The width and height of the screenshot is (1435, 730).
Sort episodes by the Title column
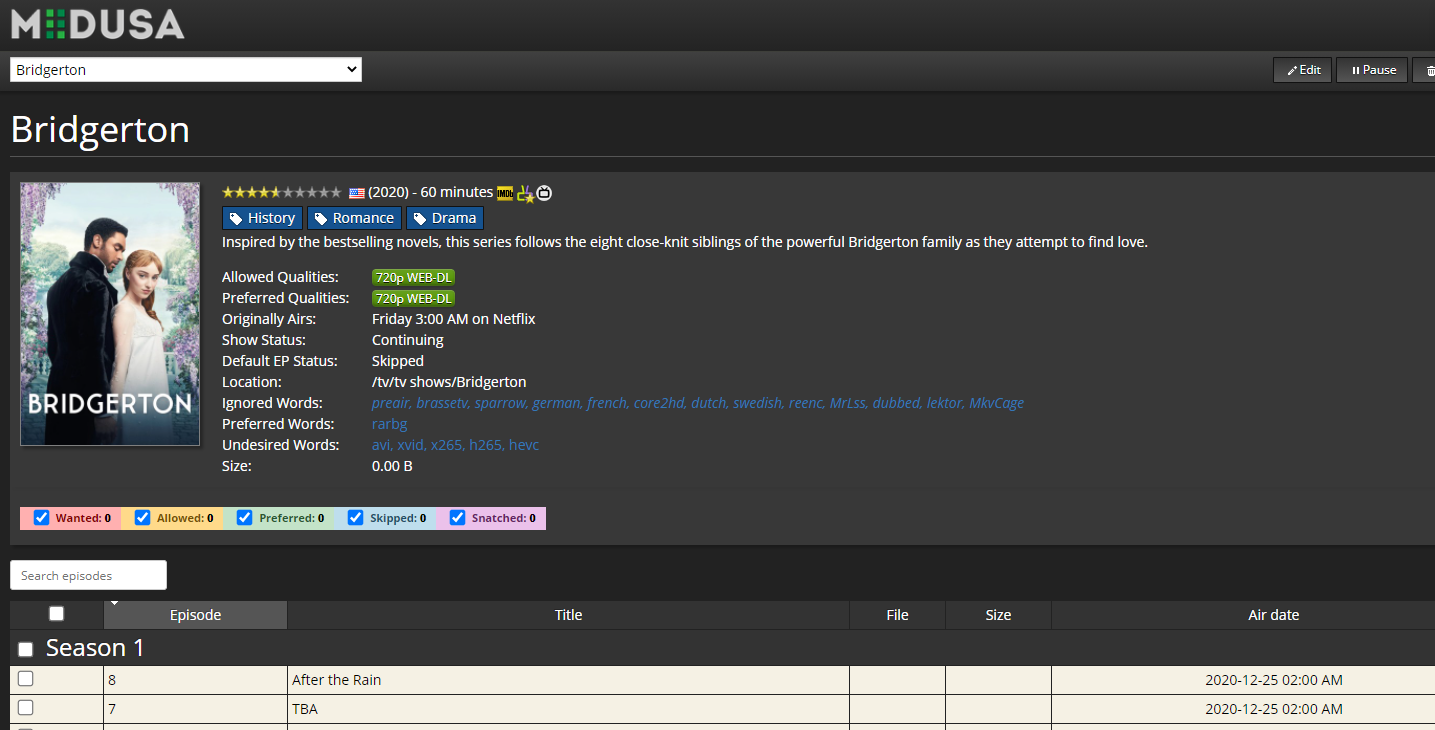(568, 615)
